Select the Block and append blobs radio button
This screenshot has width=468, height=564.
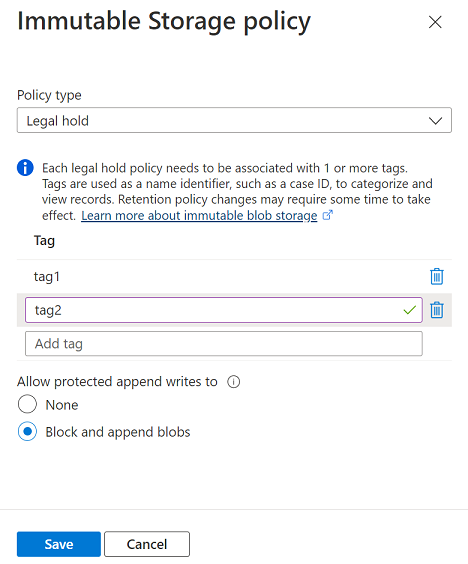[27, 431]
